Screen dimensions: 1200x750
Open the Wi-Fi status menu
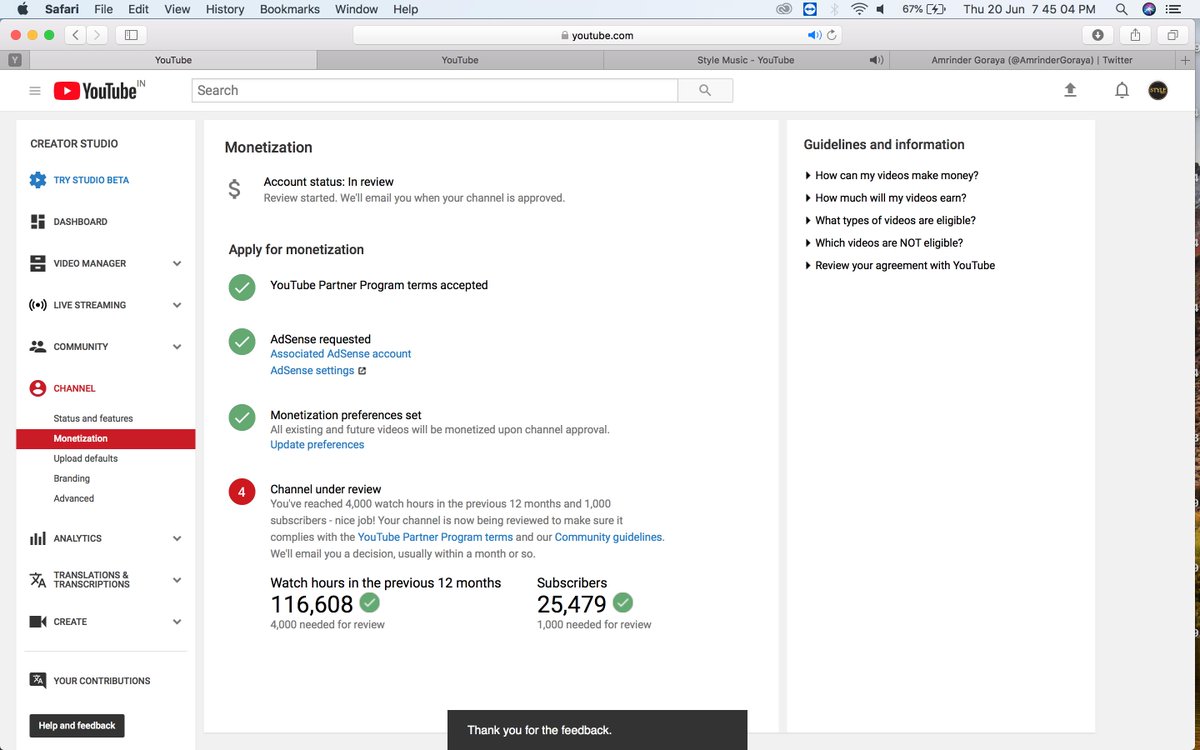[858, 9]
